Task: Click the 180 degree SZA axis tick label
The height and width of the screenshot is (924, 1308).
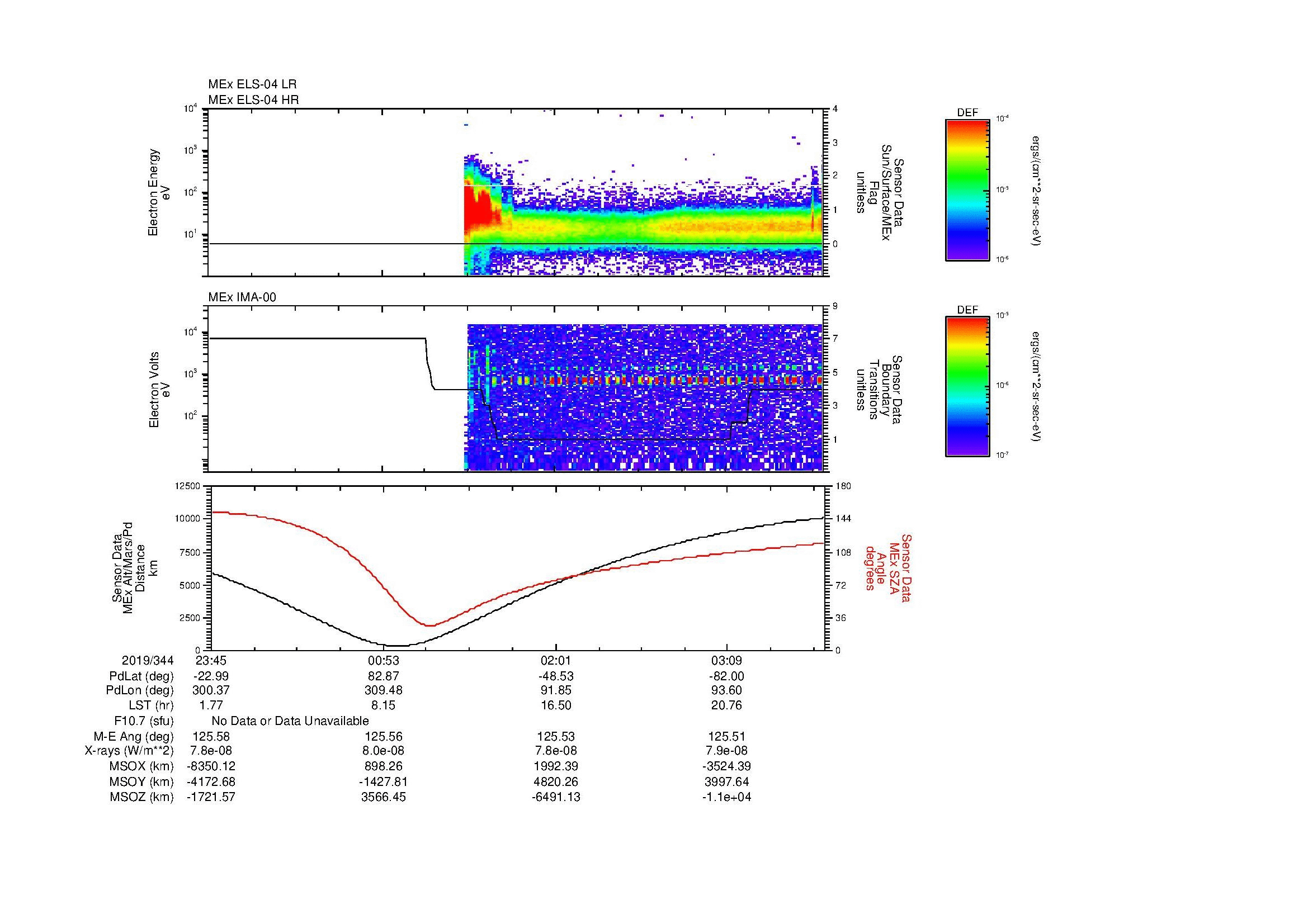Action: point(843,486)
